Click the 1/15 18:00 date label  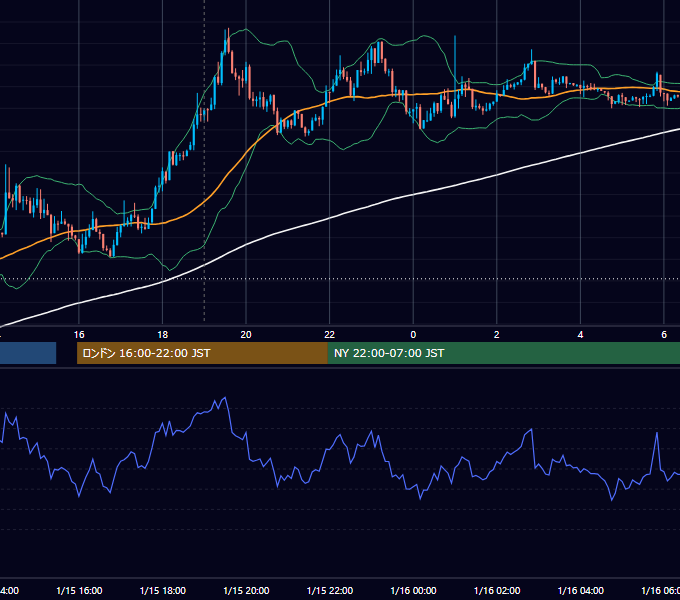[x=163, y=590]
